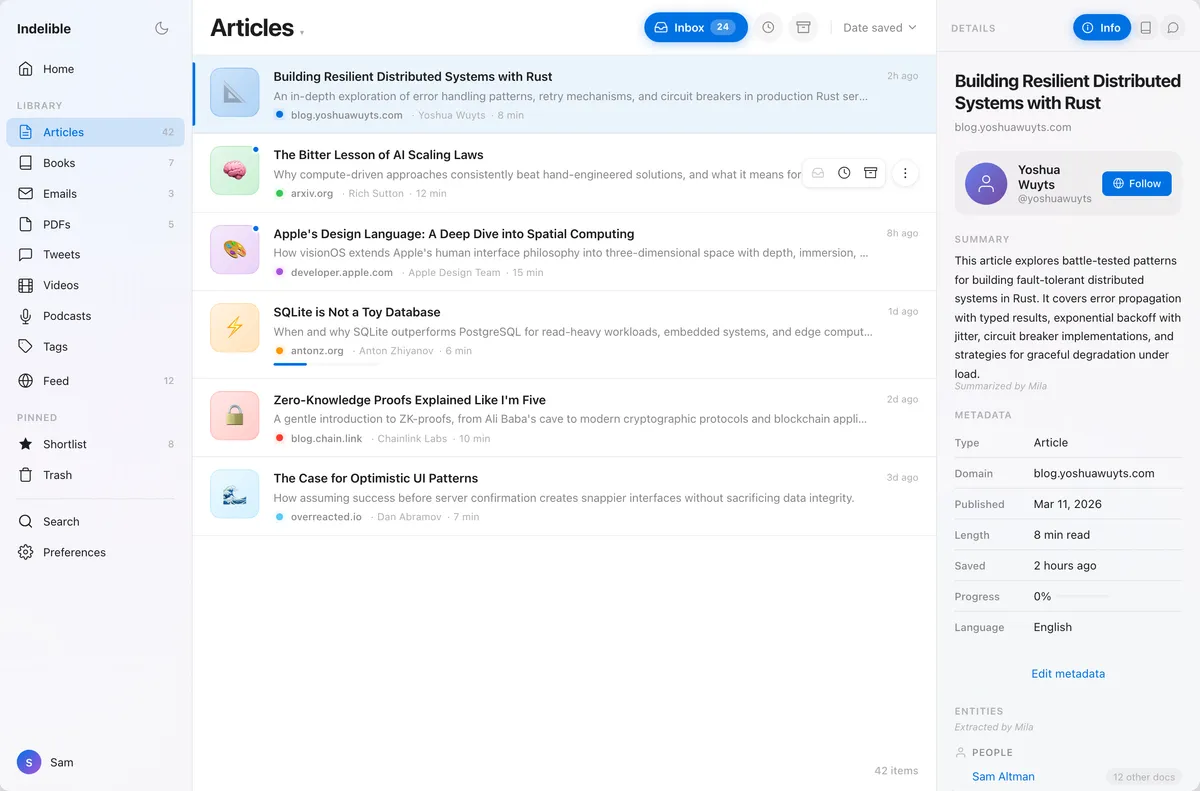Viewport: 1200px width, 791px height.
Task: Click Edit metadata link
Action: [x=1068, y=674]
